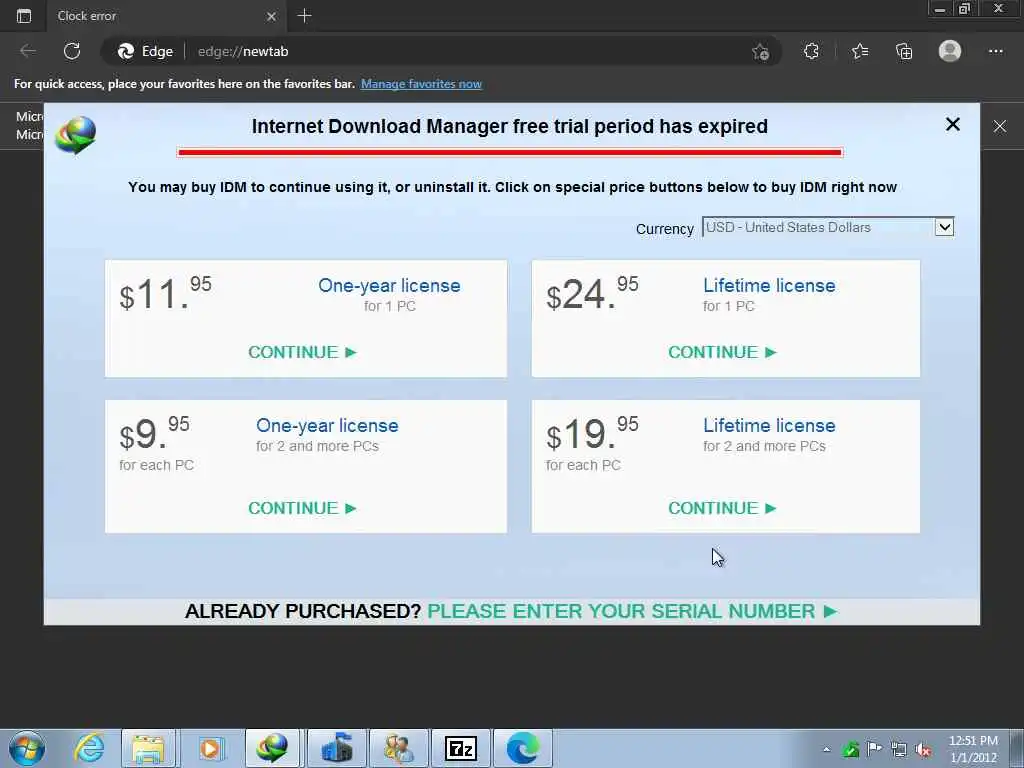Open the taskbar clock showing 12:51 PM
The image size is (1024, 768).
[973, 749]
